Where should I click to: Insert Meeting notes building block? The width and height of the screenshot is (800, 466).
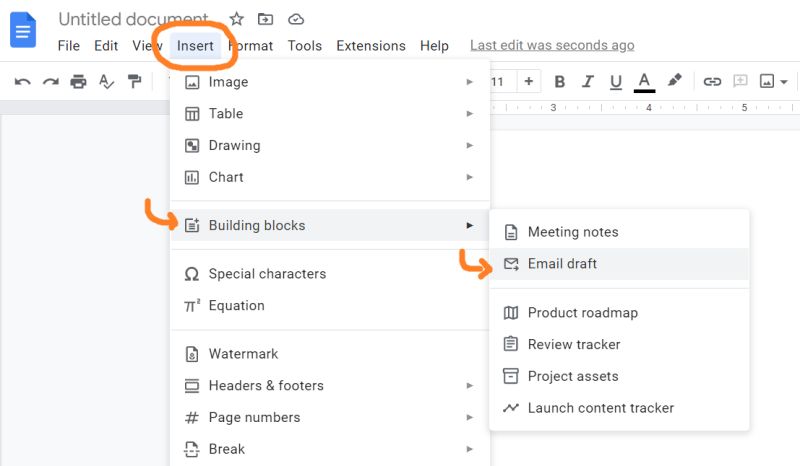[619, 232]
